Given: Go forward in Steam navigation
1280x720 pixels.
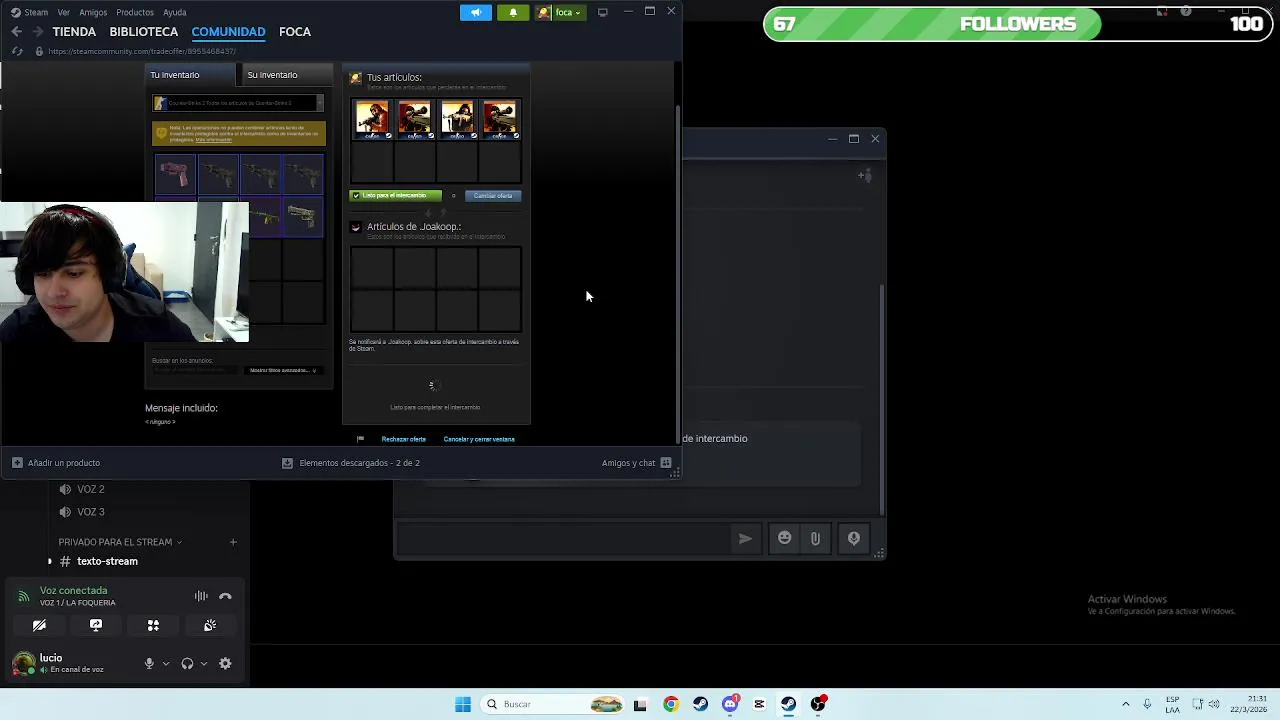Looking at the screenshot, I should (x=37, y=32).
